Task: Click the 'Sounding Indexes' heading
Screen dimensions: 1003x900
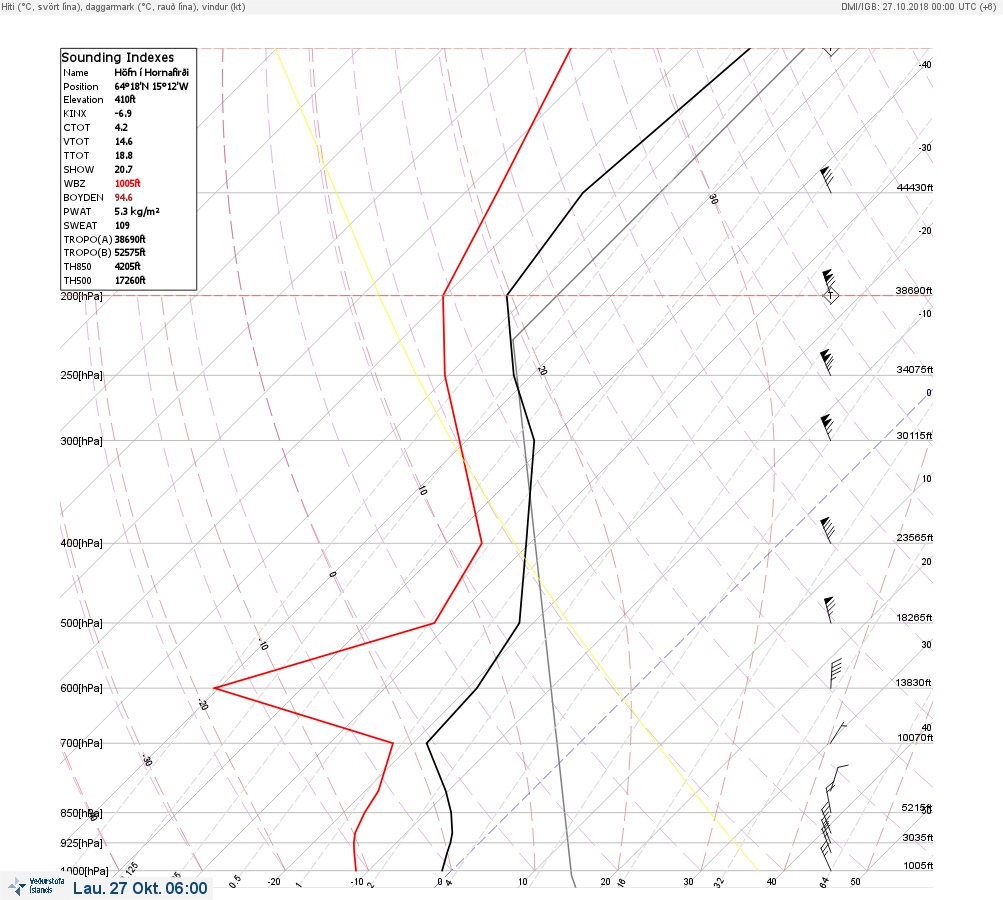Action: [118, 58]
